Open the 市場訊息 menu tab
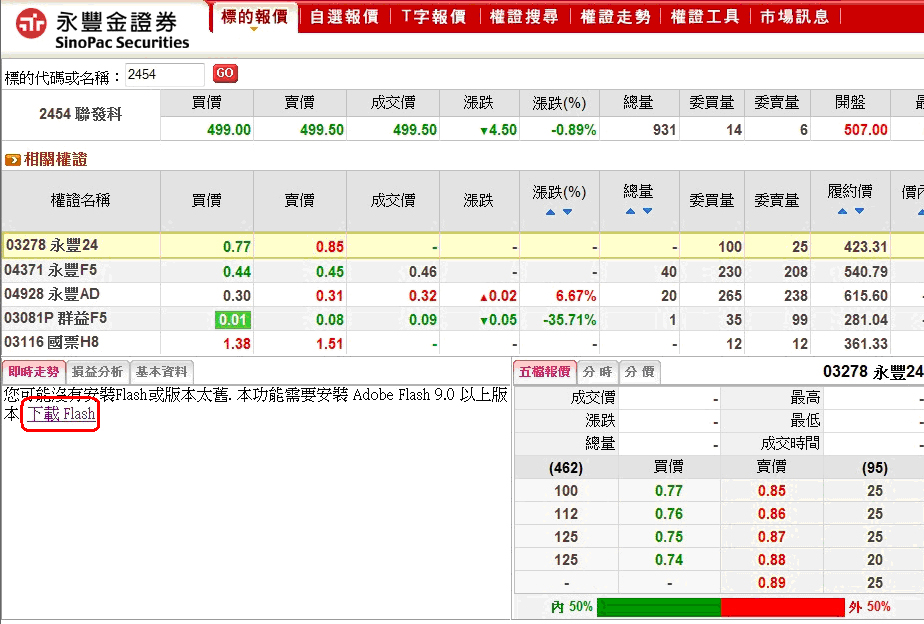This screenshot has width=924, height=624. (x=794, y=16)
